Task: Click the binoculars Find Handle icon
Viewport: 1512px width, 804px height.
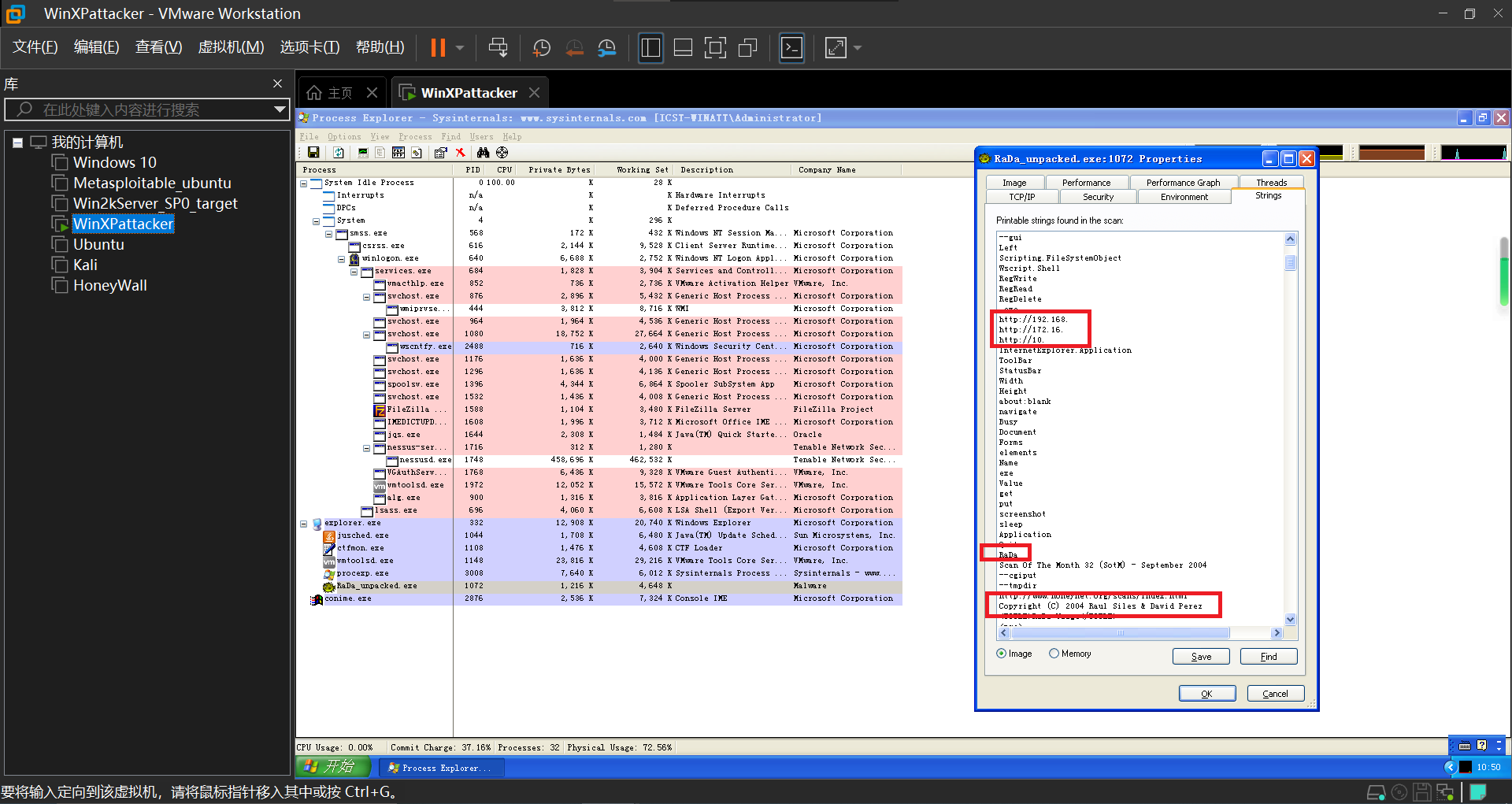Action: click(483, 153)
